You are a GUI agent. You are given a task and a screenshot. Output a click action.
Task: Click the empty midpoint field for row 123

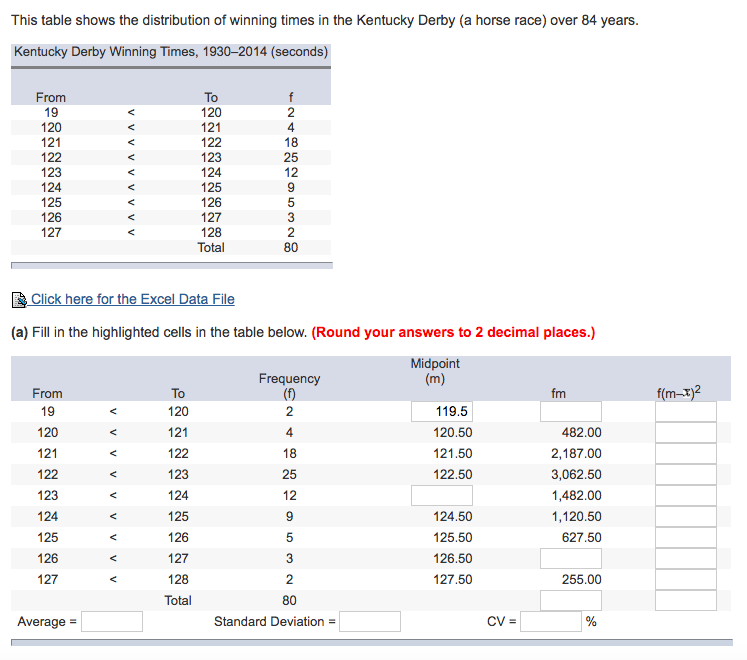pos(442,496)
